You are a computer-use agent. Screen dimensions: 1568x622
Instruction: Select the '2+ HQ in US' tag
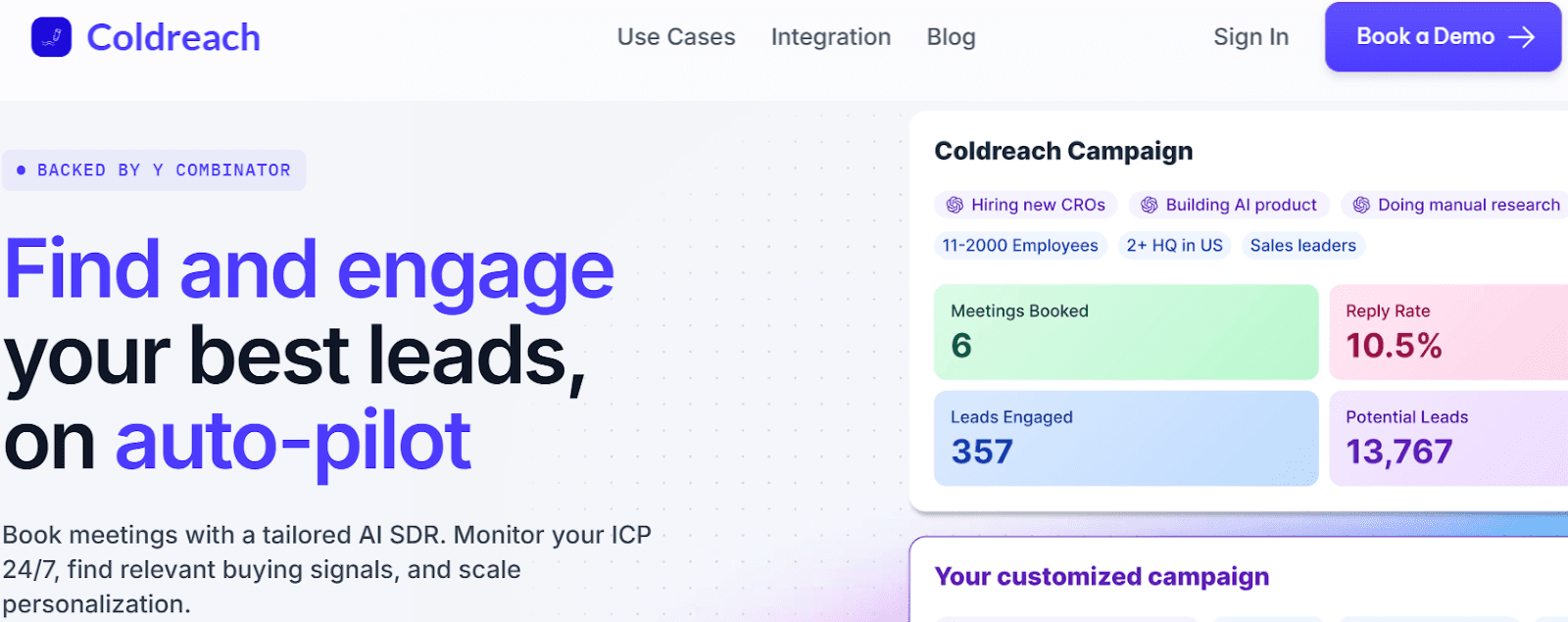pos(1173,245)
